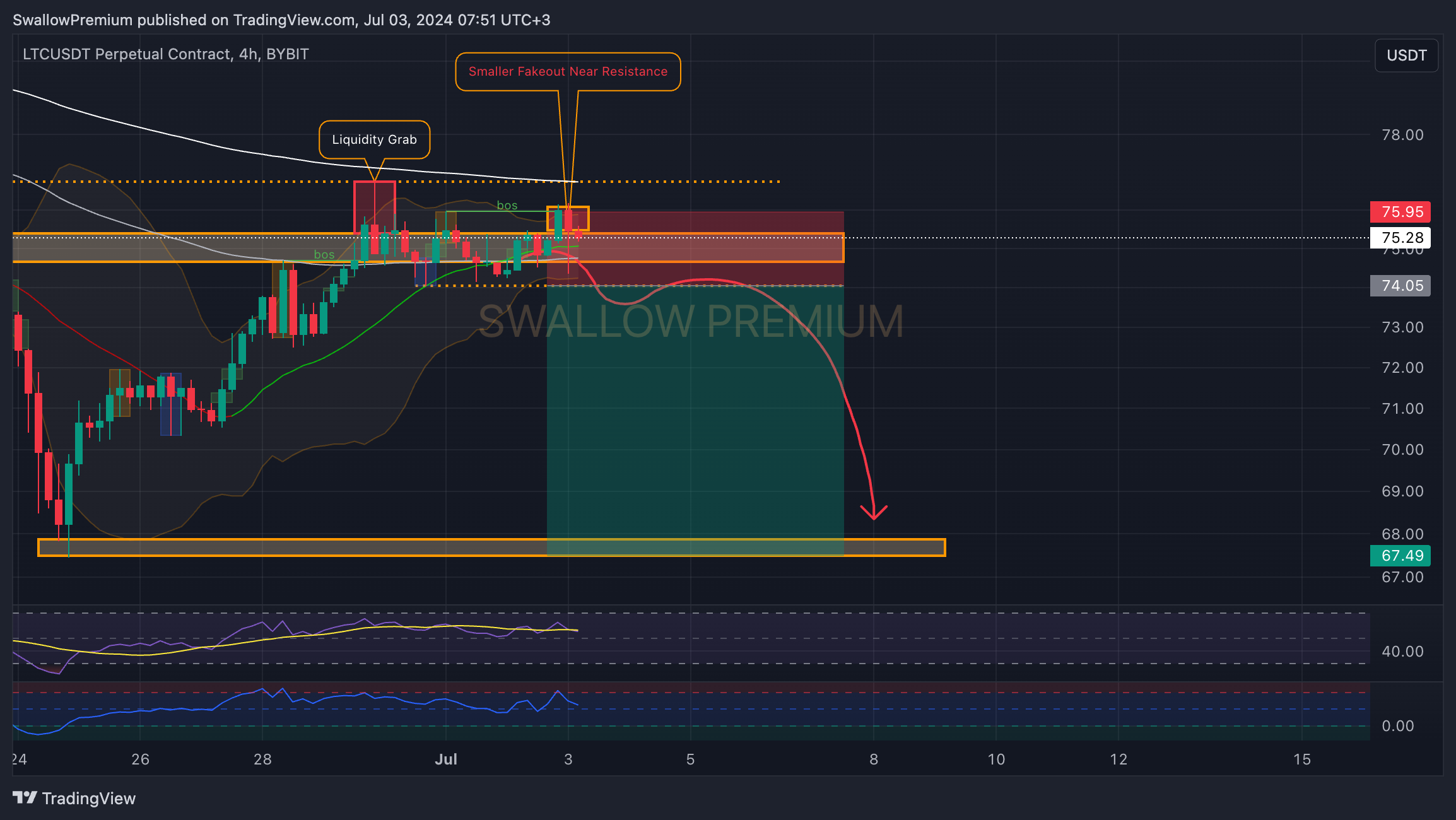Click the 0.00 oscillator scale value

coord(1397,726)
